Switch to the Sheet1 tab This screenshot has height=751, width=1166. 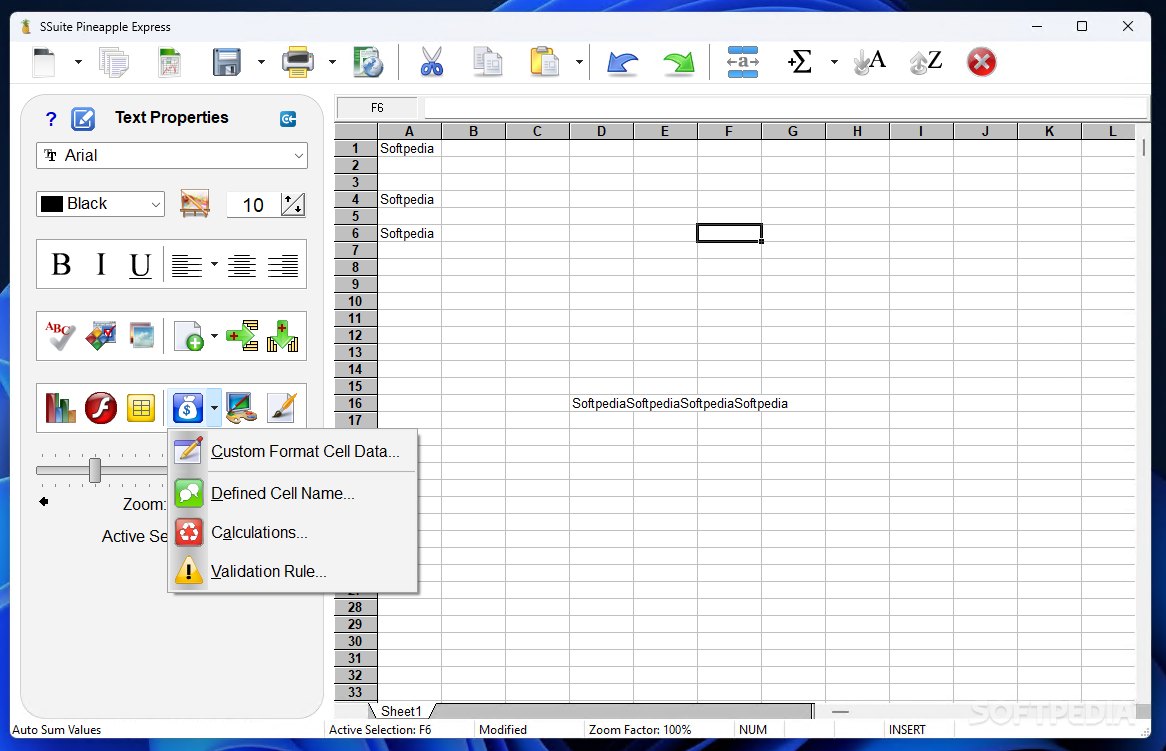click(x=402, y=712)
